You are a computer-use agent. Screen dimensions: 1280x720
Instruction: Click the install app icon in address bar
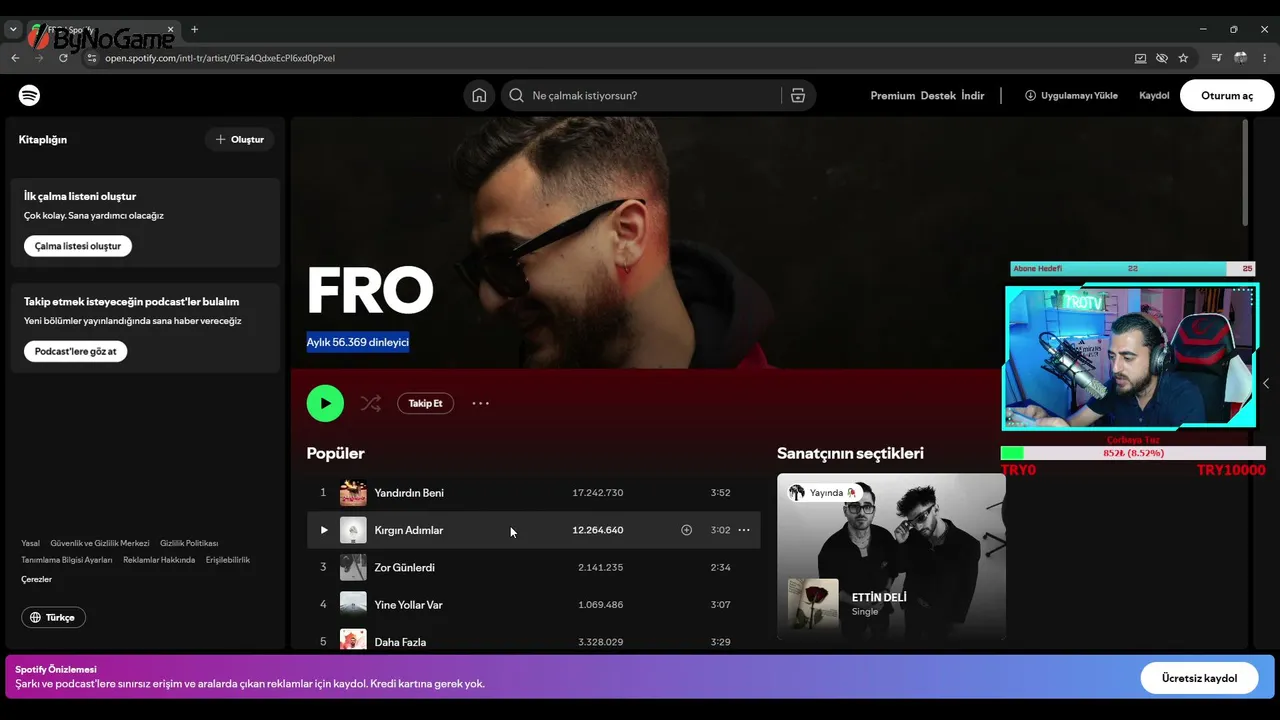1140,58
